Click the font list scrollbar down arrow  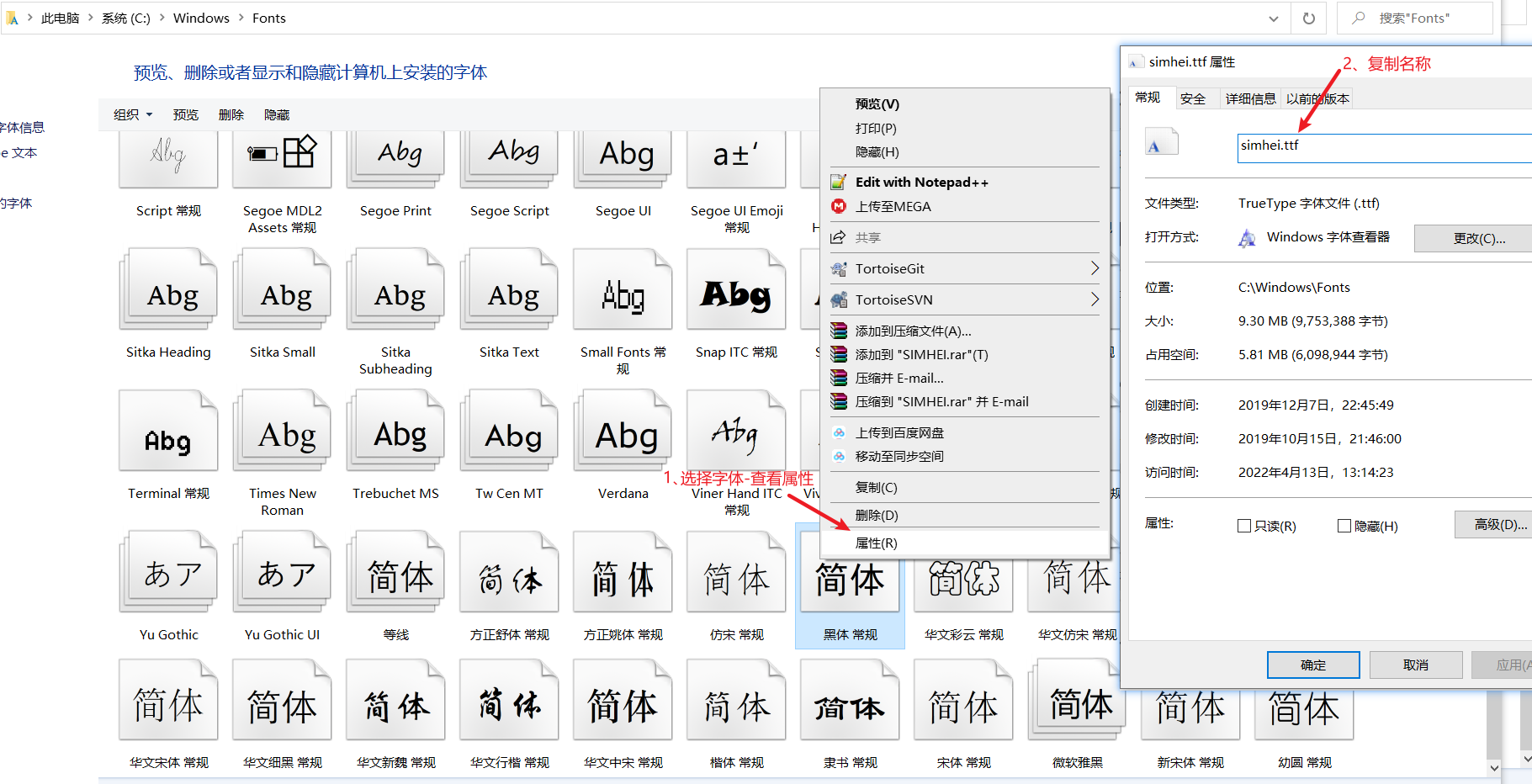click(x=1494, y=767)
